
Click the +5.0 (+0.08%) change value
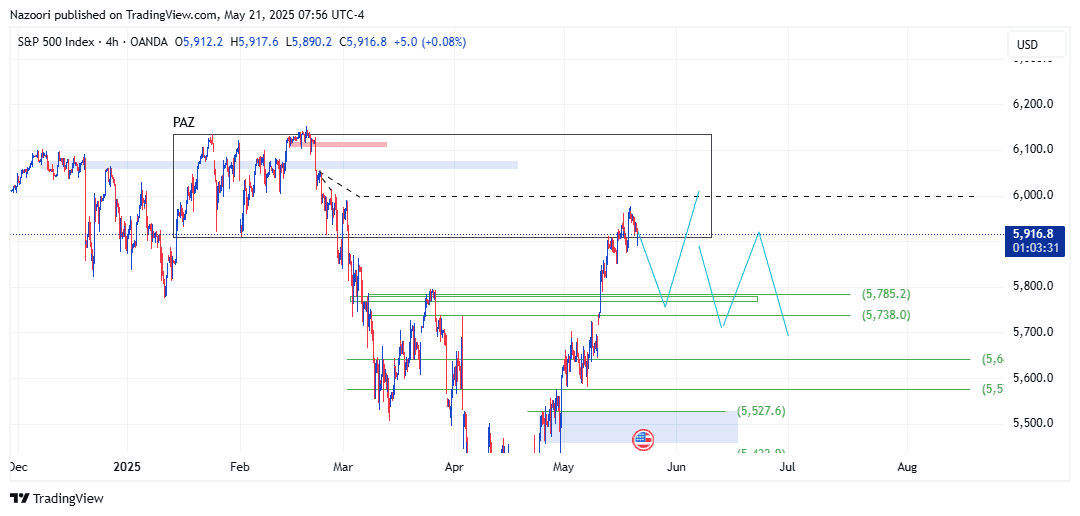[x=430, y=42]
